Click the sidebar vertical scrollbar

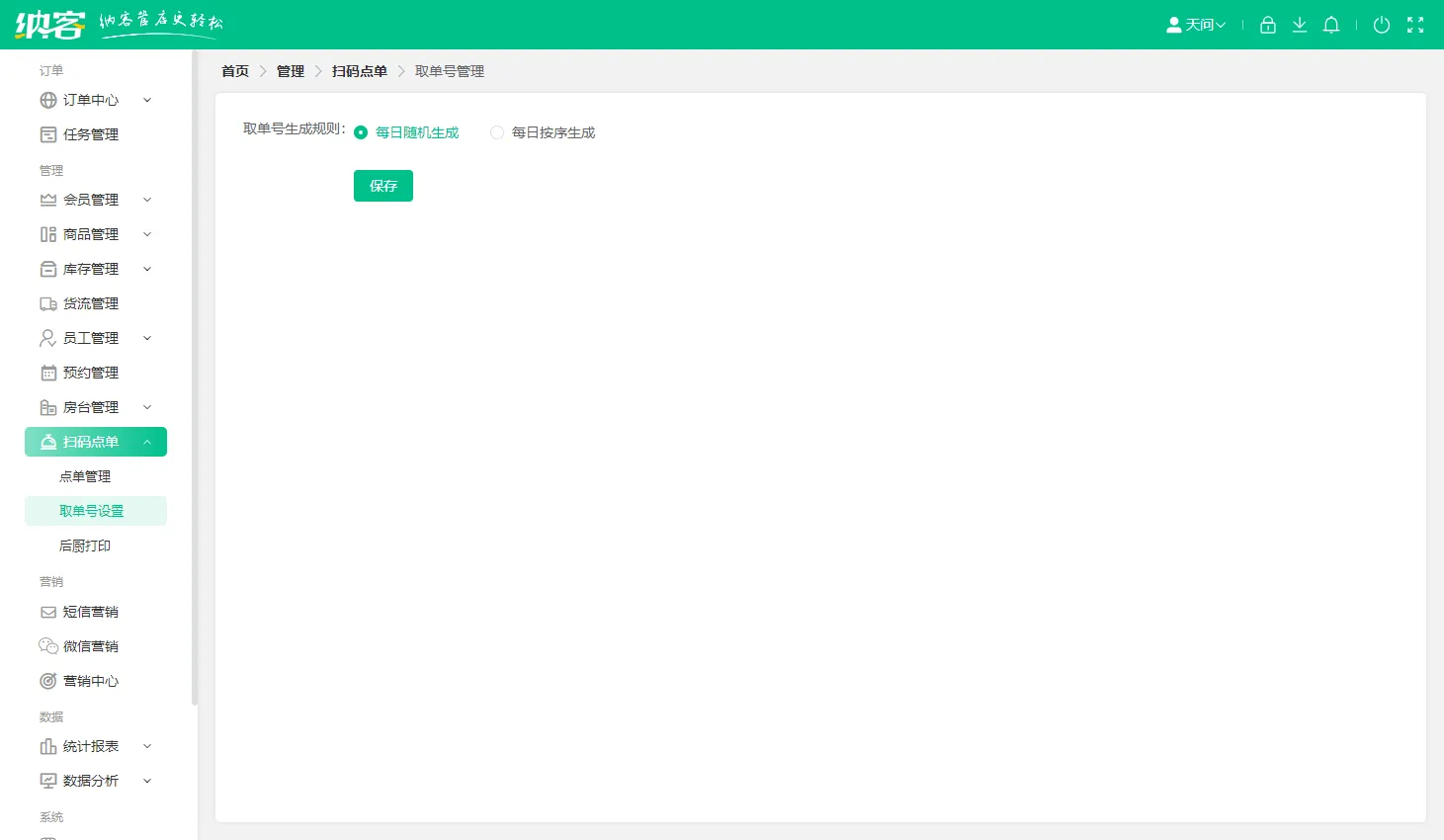(x=195, y=376)
